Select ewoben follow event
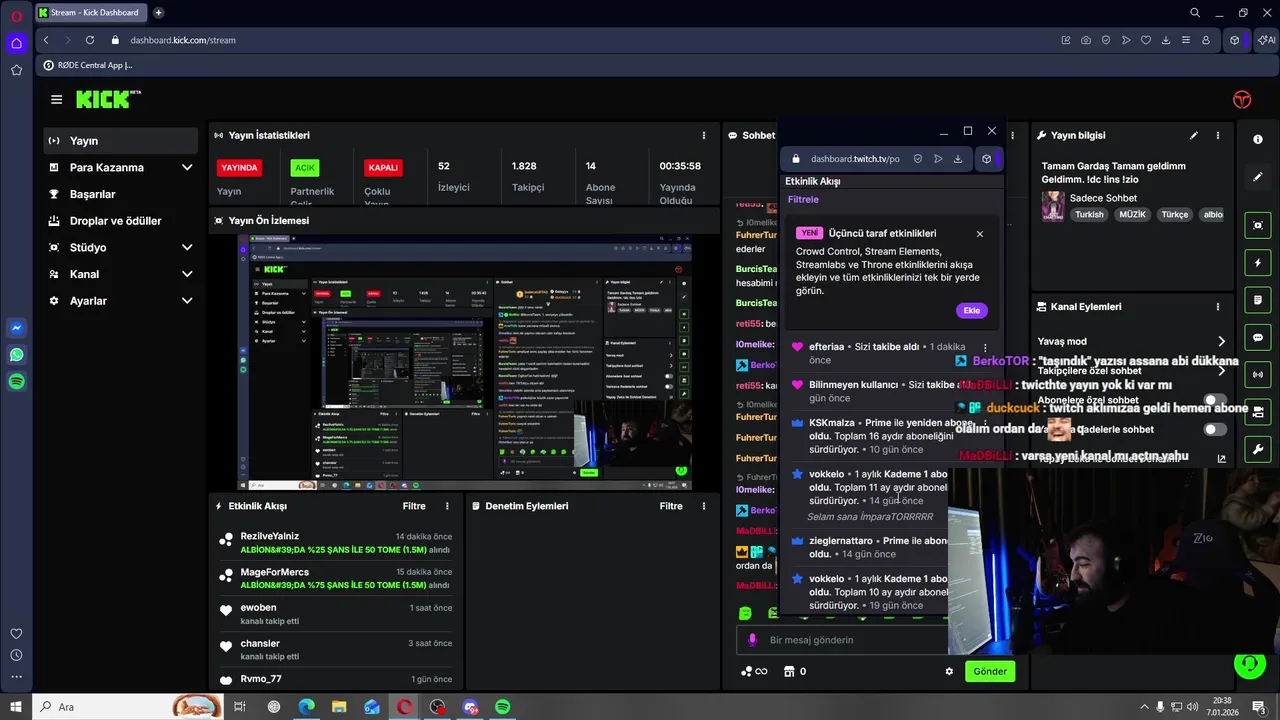Screen dimensions: 1280x720 click(x=335, y=614)
